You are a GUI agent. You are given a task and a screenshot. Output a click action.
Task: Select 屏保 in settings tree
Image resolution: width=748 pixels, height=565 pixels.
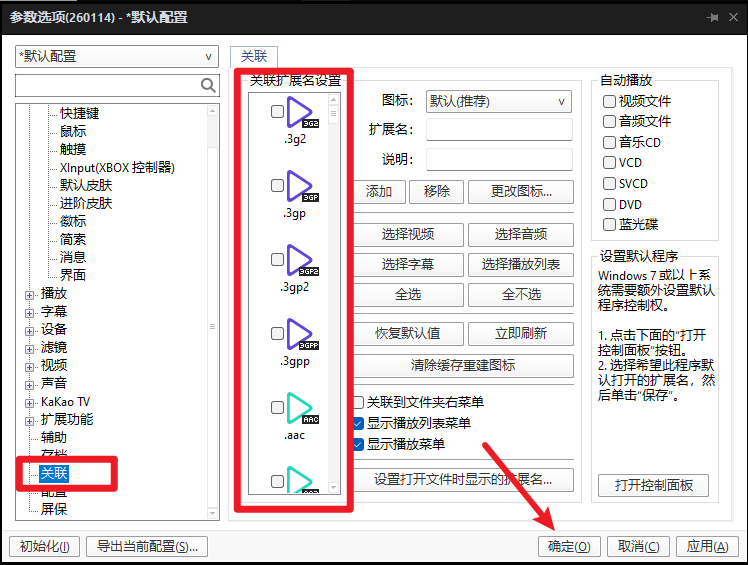pos(54,509)
